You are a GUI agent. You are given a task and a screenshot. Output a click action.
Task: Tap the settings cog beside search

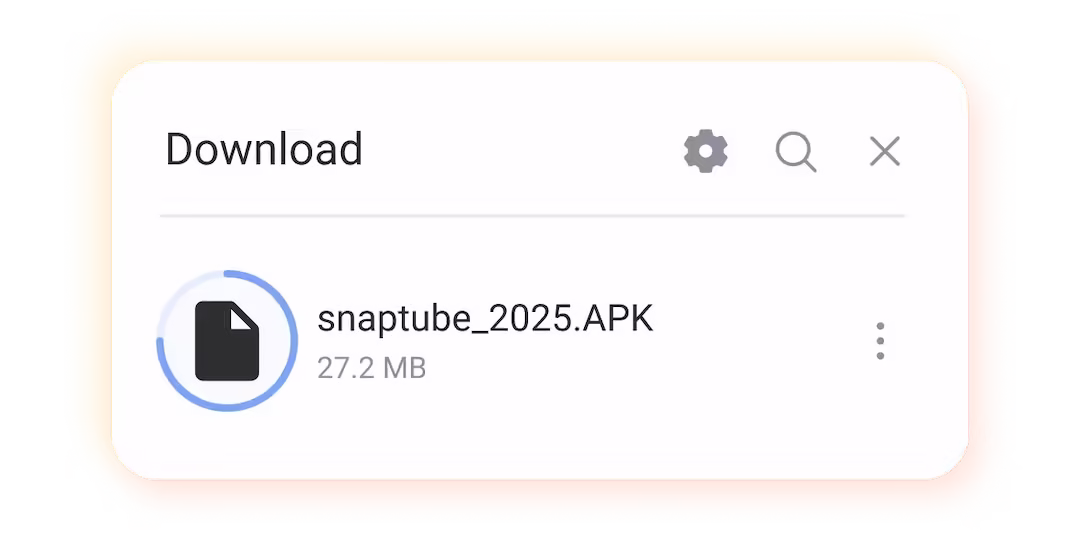coord(705,151)
